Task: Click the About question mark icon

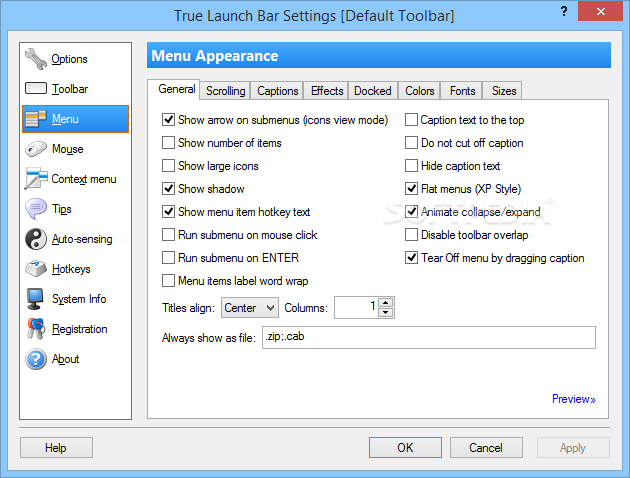Action: pyautogui.click(x=36, y=359)
